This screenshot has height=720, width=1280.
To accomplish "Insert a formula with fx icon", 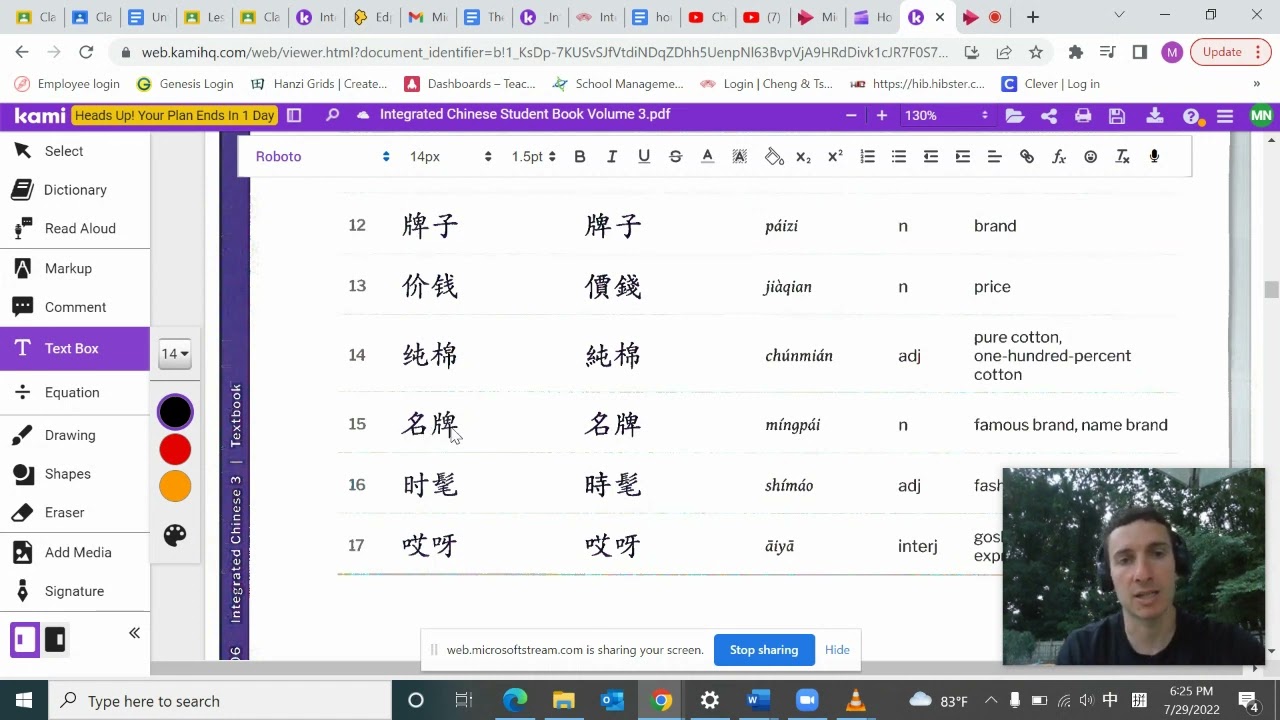I will click(x=1059, y=157).
